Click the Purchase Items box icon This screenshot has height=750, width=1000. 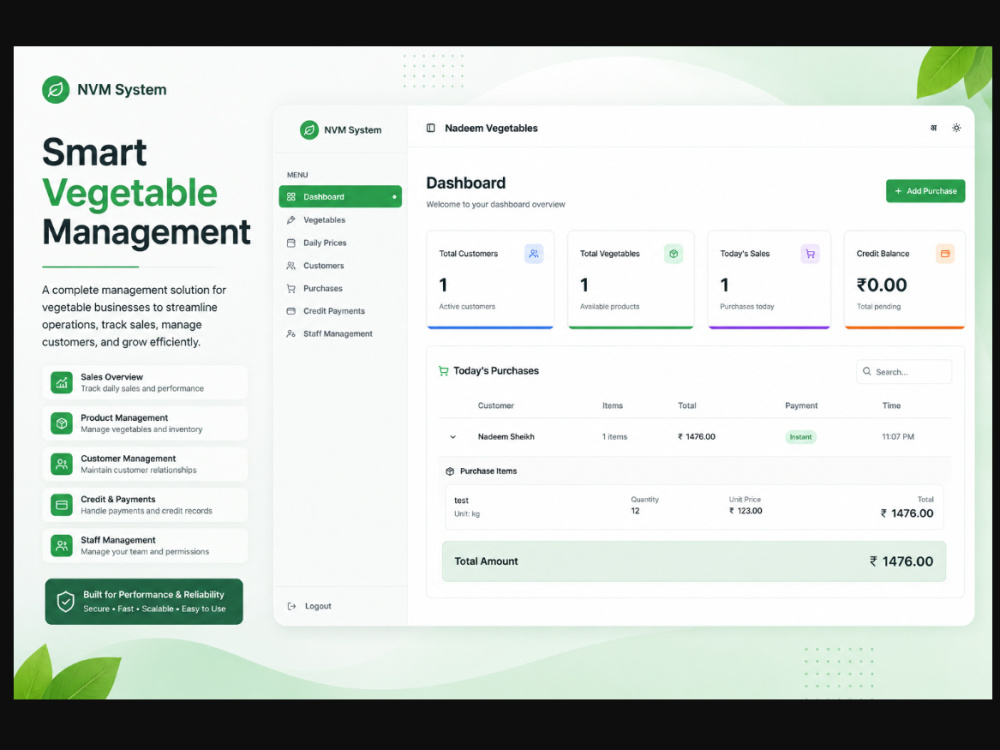click(450, 471)
